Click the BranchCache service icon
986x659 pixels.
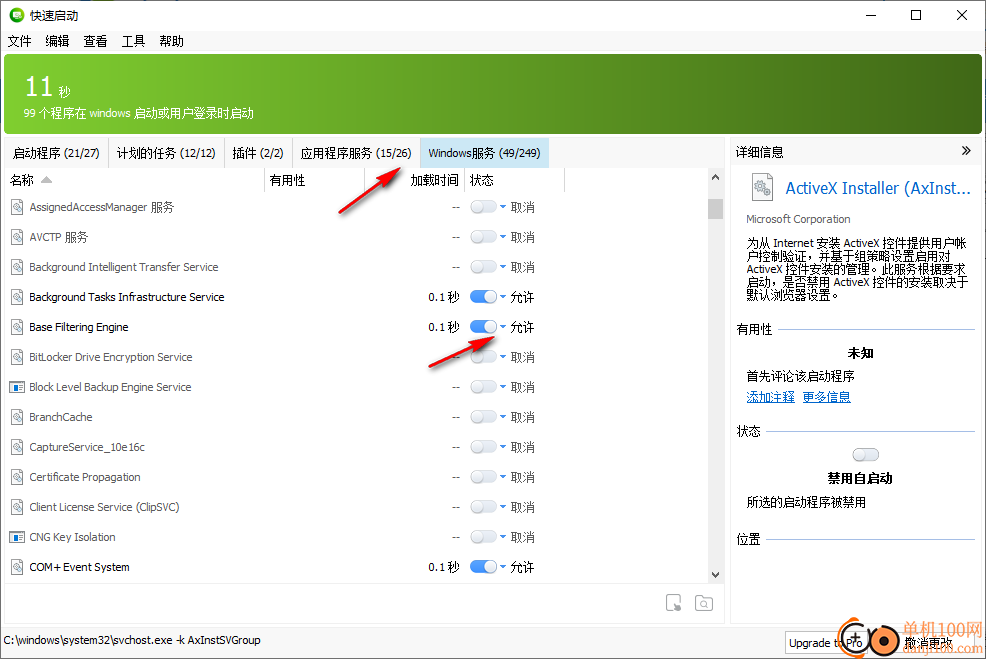point(17,417)
